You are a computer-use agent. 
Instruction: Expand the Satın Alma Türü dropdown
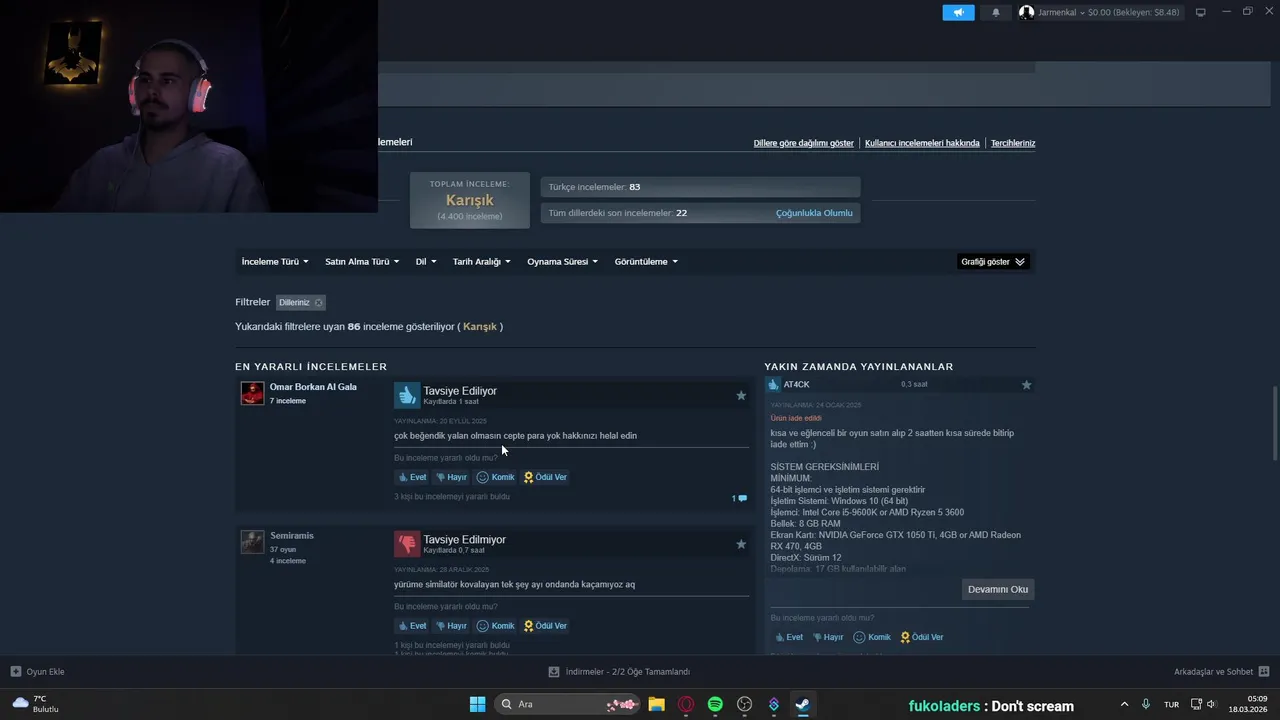[362, 262]
